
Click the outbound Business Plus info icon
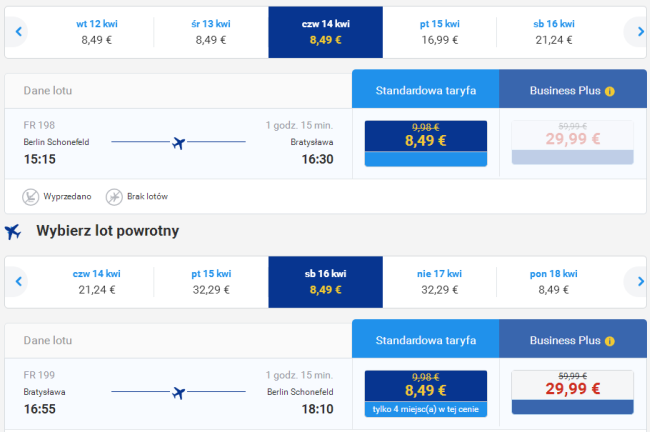[x=609, y=91]
